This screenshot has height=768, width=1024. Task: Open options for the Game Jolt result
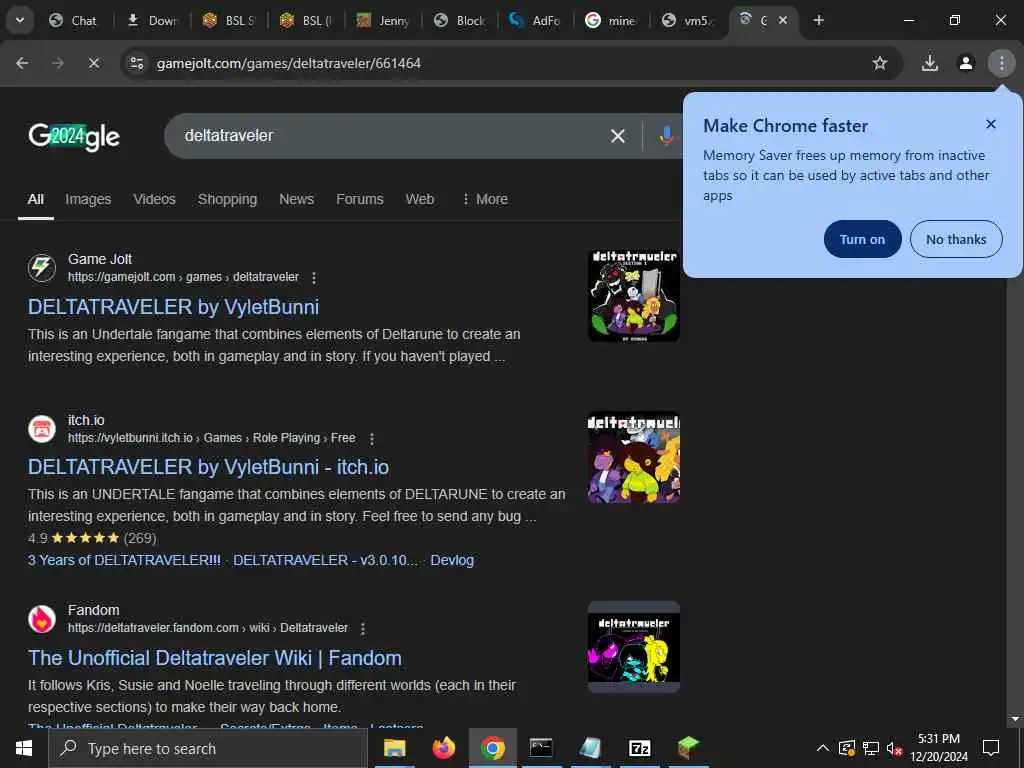tap(314, 278)
